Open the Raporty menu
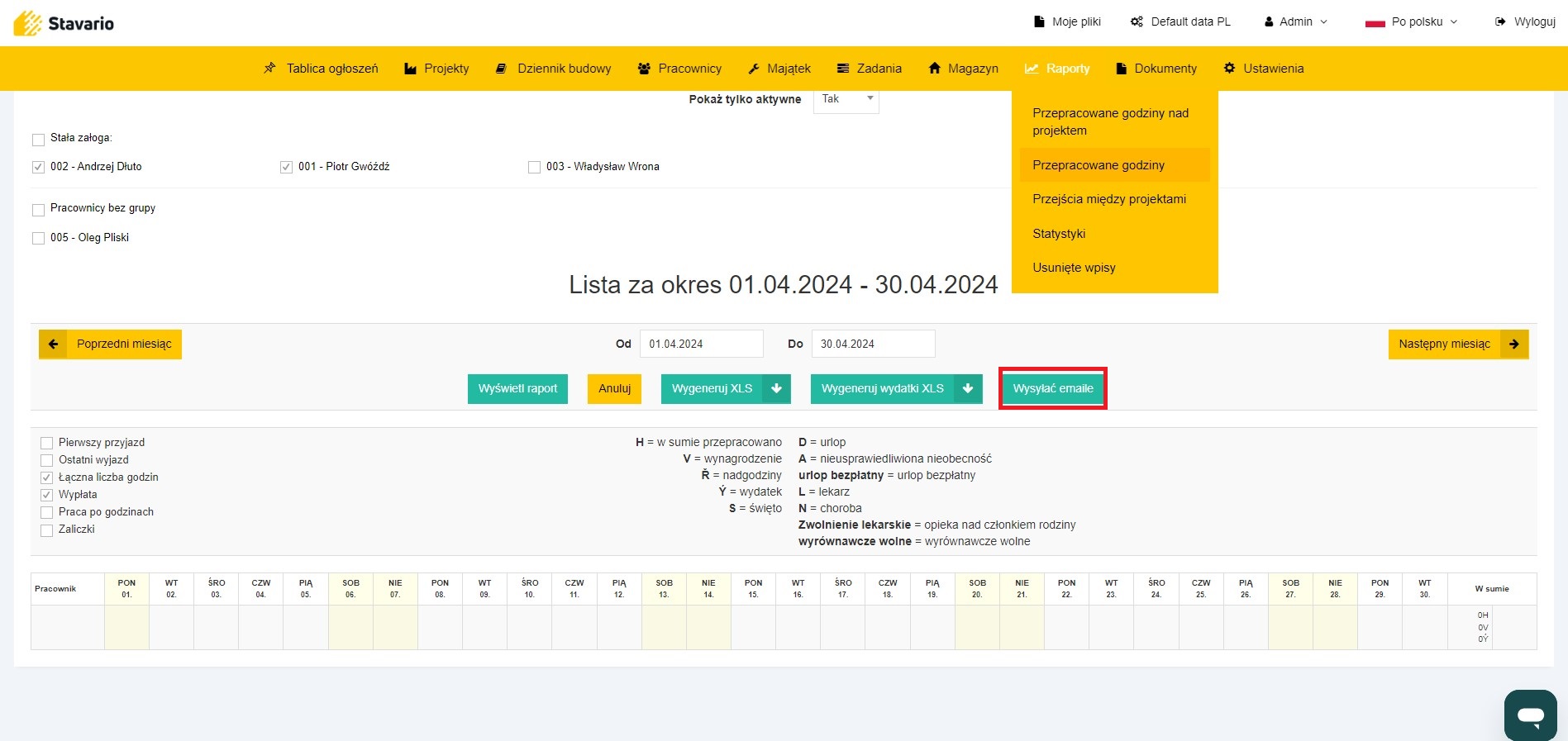 1057,69
